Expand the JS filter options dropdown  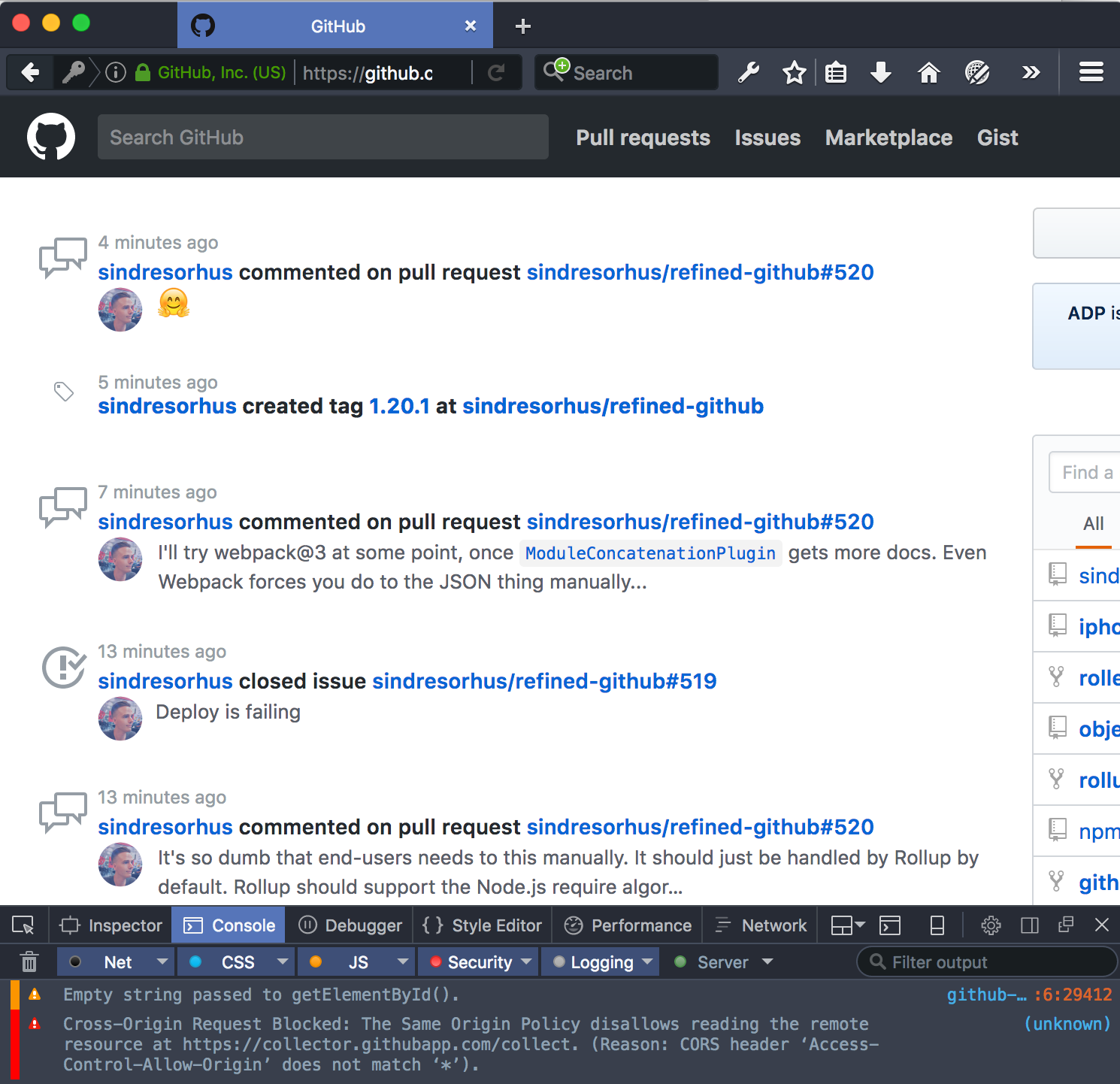pos(404,961)
